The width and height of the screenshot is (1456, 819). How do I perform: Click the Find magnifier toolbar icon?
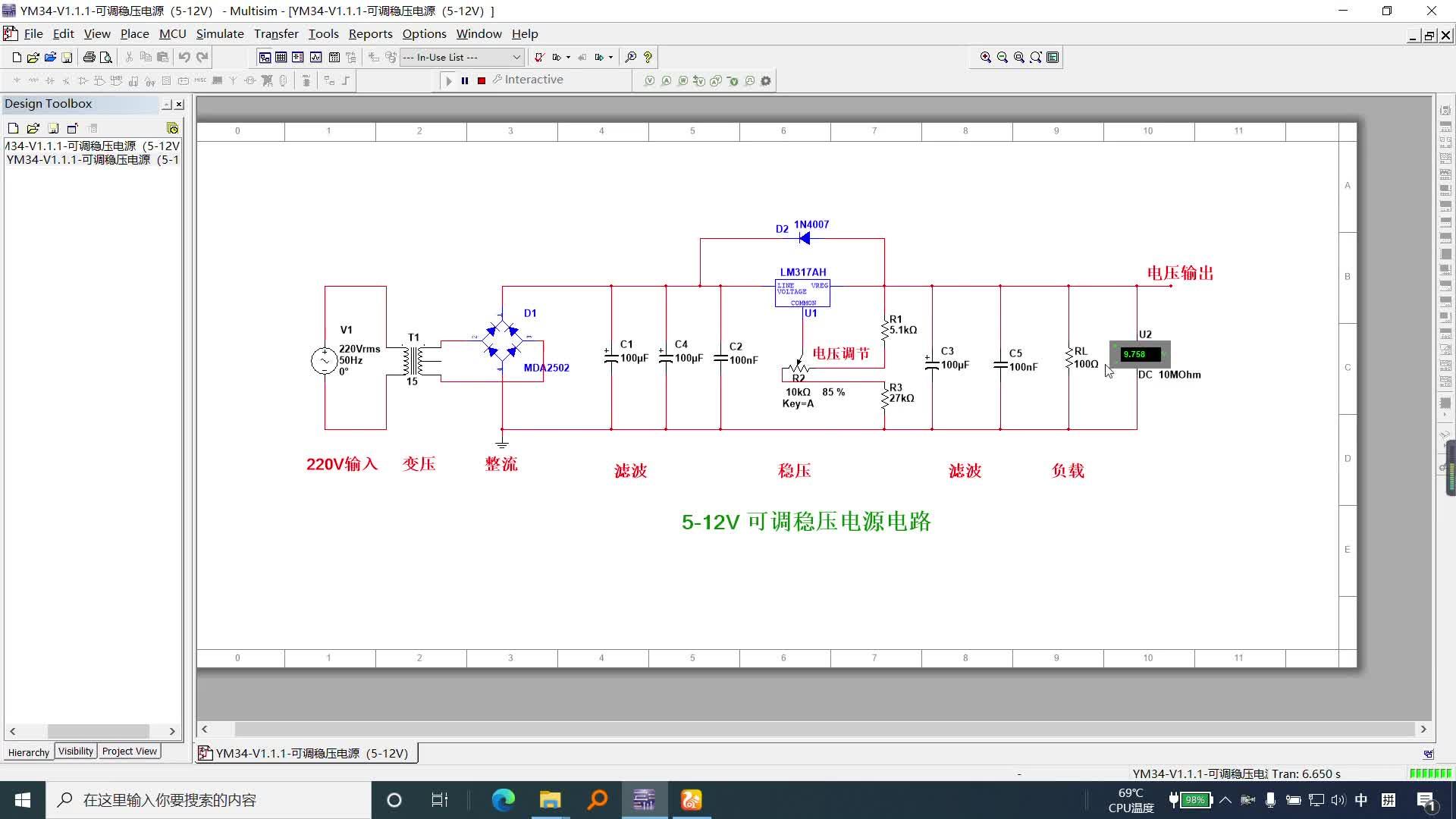[x=630, y=57]
